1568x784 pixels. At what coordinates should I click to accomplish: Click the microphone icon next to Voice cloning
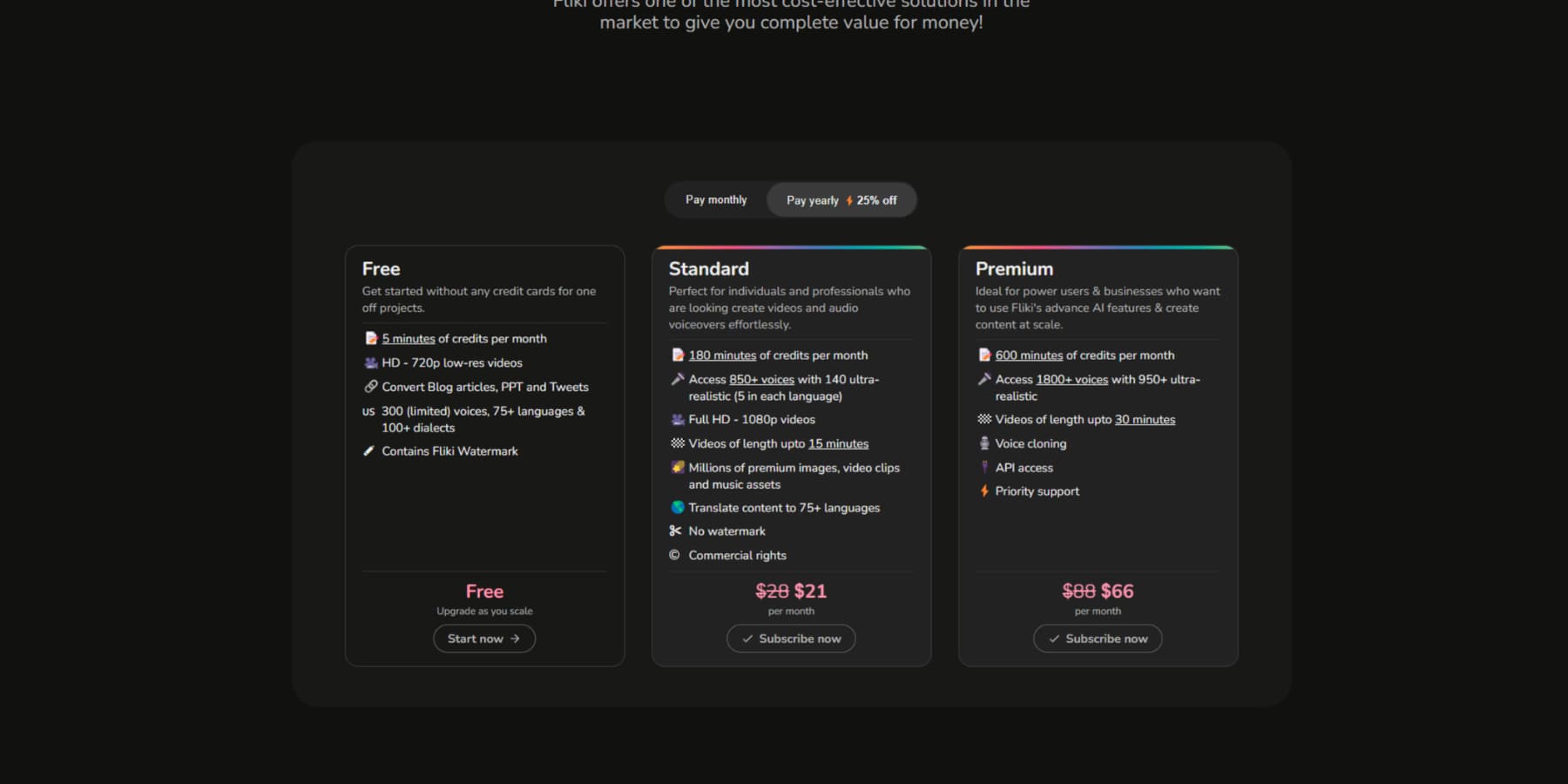(x=983, y=443)
